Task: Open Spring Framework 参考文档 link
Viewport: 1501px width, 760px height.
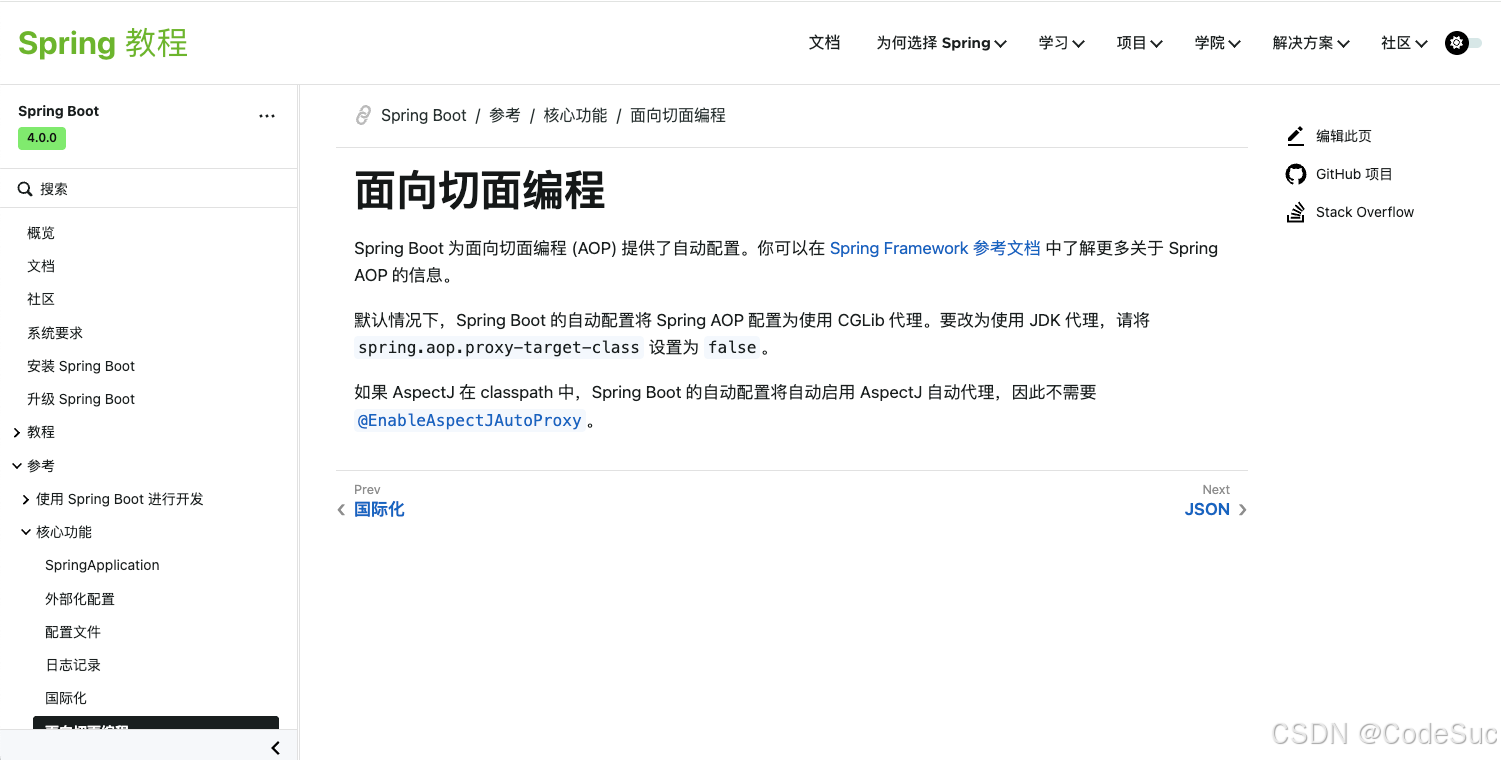Action: click(935, 248)
